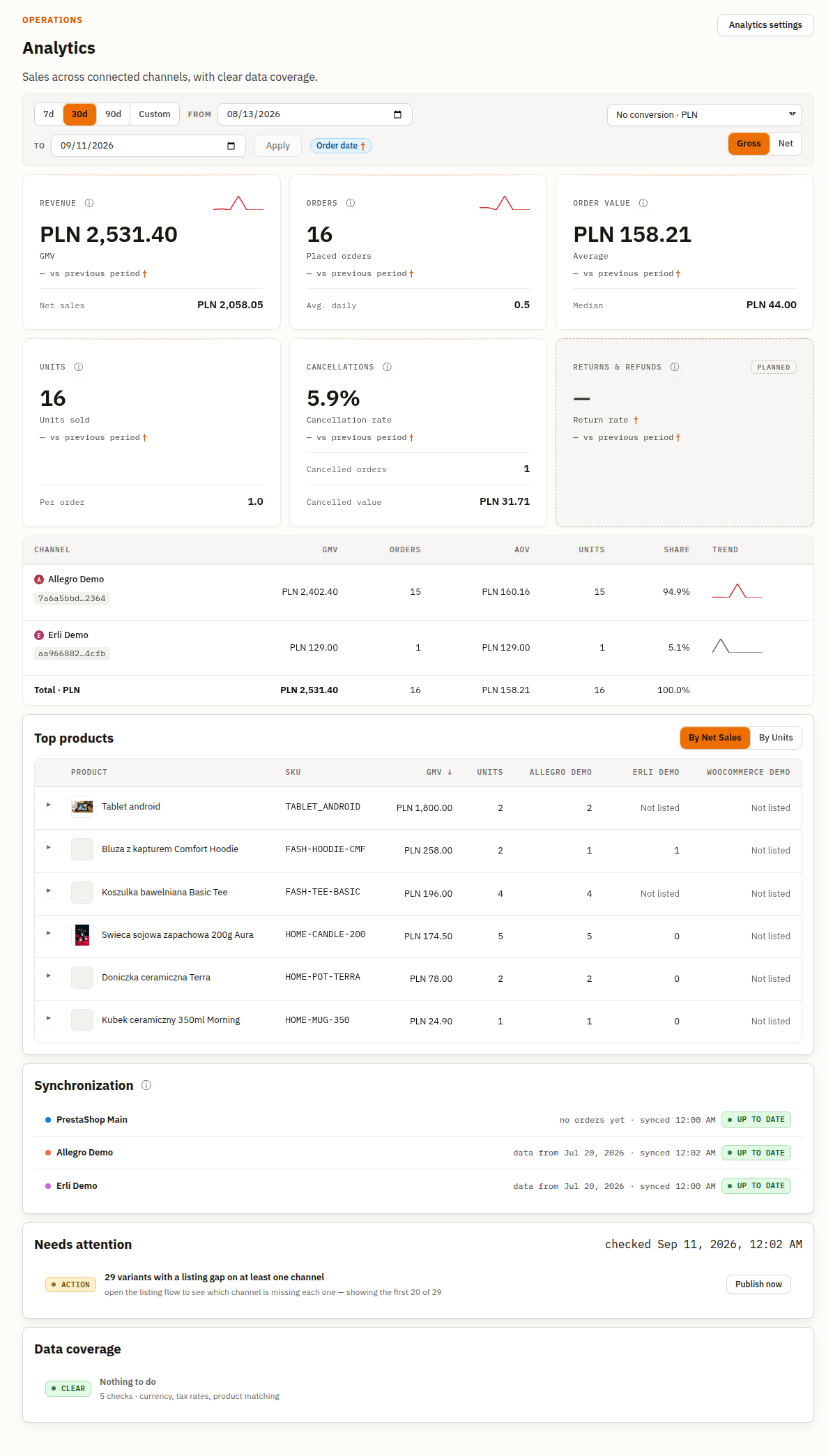The width and height of the screenshot is (826, 1456).
Task: Expand the Kubek ceramiczny 350ml Morning row
Action: pos(48,1018)
